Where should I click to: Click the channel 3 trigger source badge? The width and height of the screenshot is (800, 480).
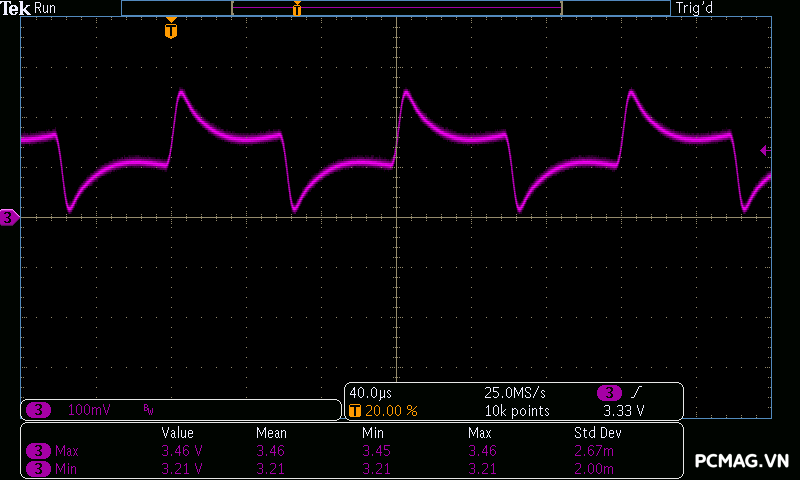tap(609, 393)
